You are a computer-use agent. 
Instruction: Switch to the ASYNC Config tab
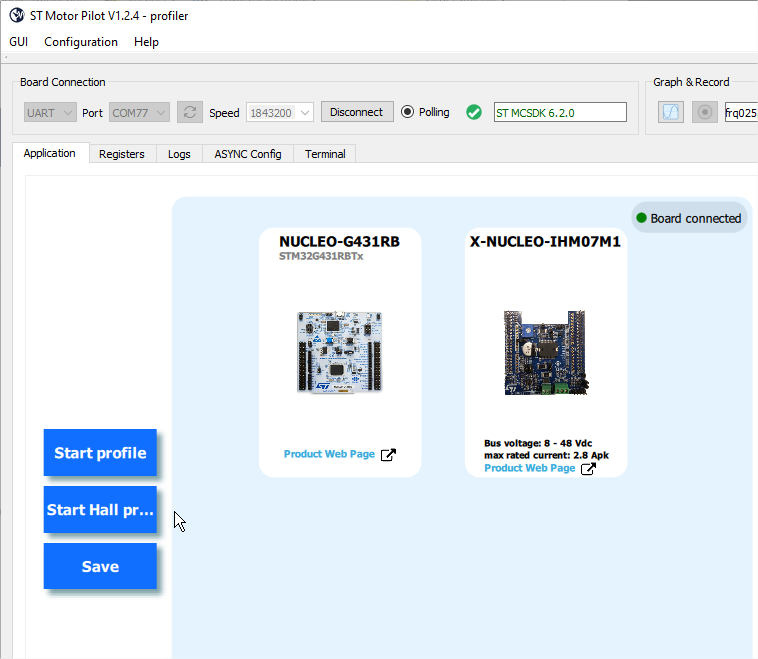point(248,154)
